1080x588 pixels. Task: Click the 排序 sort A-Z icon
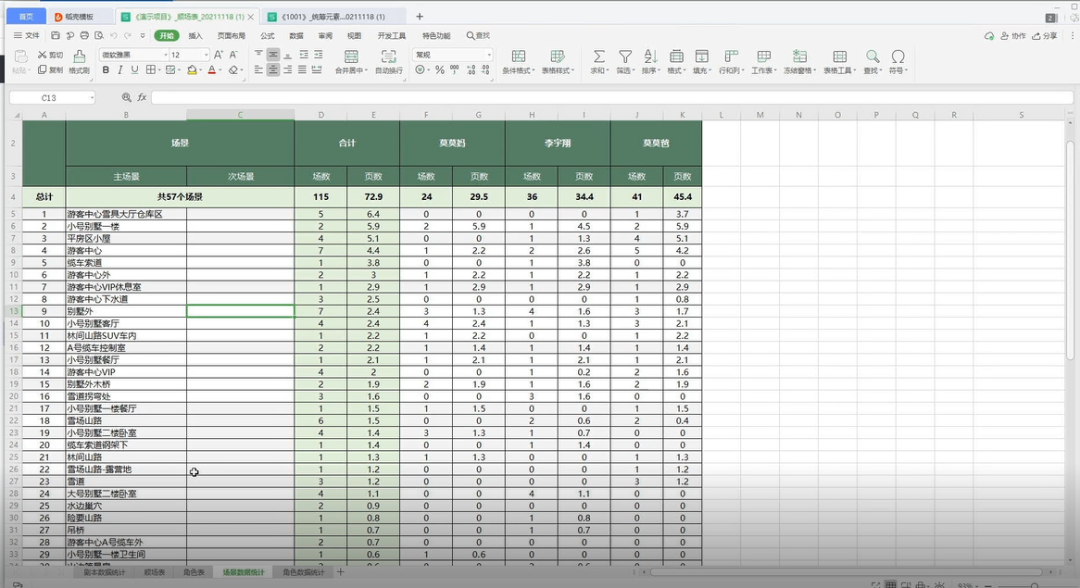click(x=650, y=56)
